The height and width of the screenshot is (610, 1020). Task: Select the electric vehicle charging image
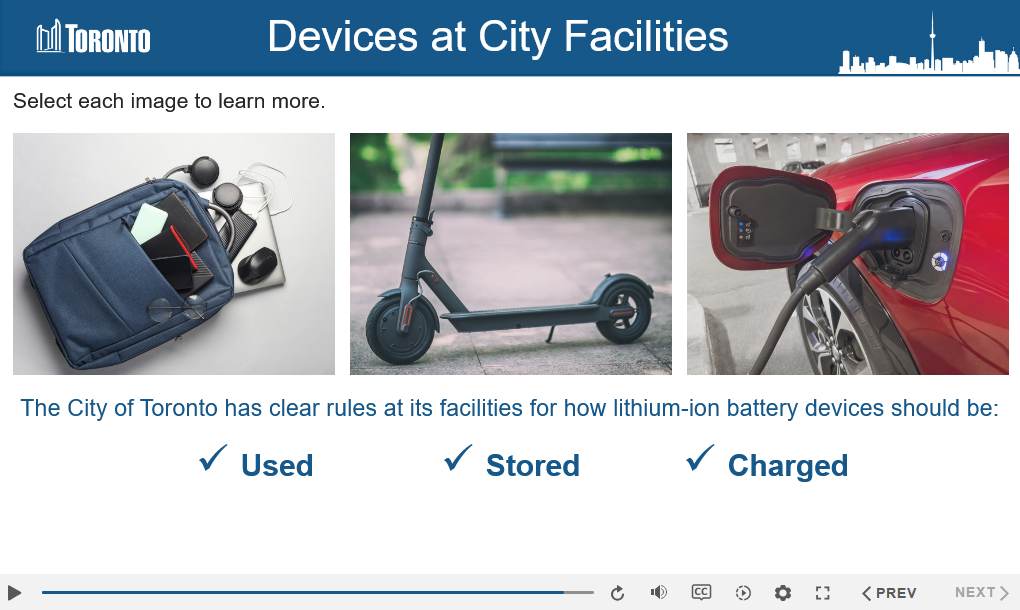tap(847, 253)
